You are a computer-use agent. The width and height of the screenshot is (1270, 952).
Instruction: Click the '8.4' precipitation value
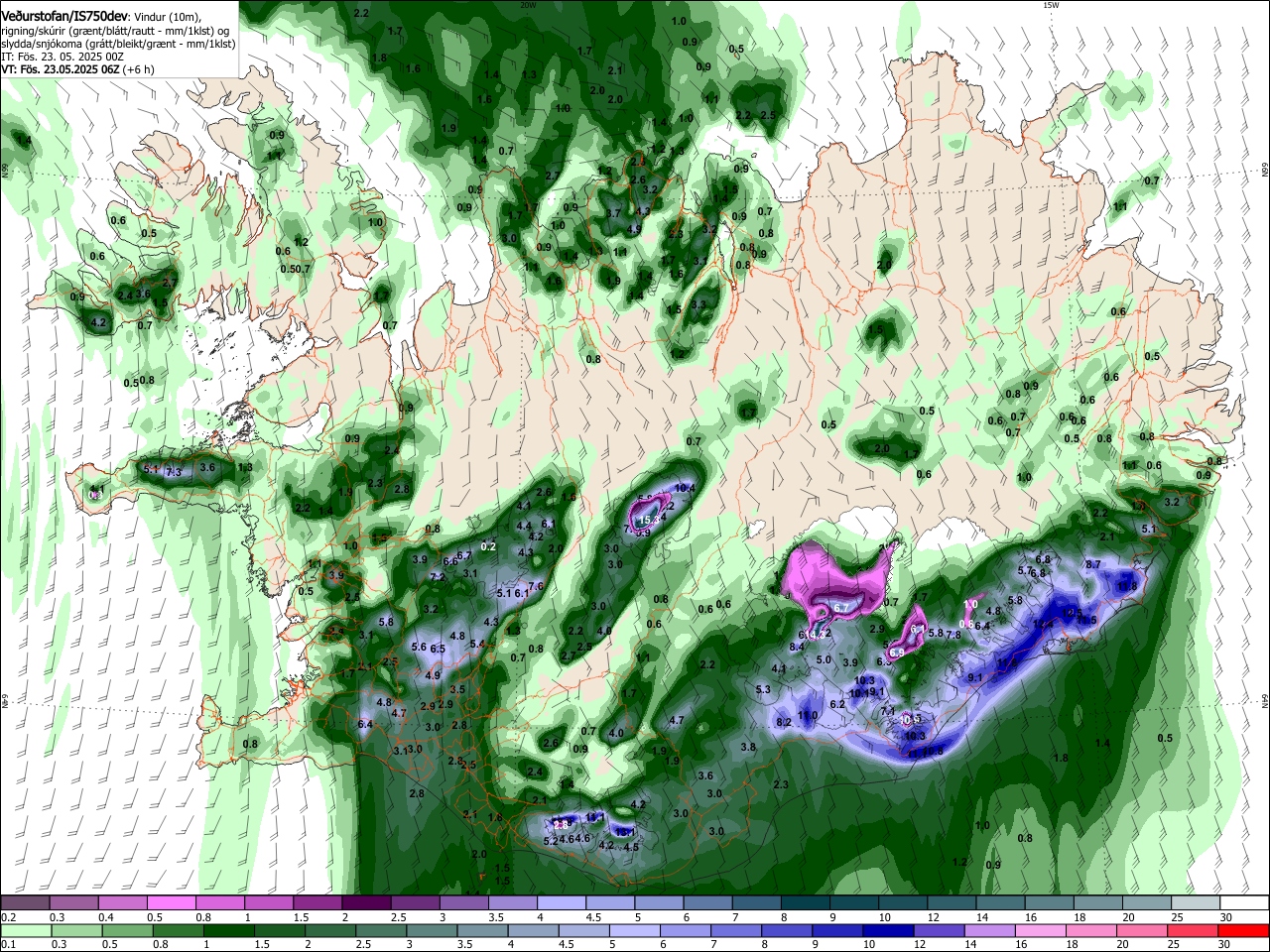tap(796, 647)
